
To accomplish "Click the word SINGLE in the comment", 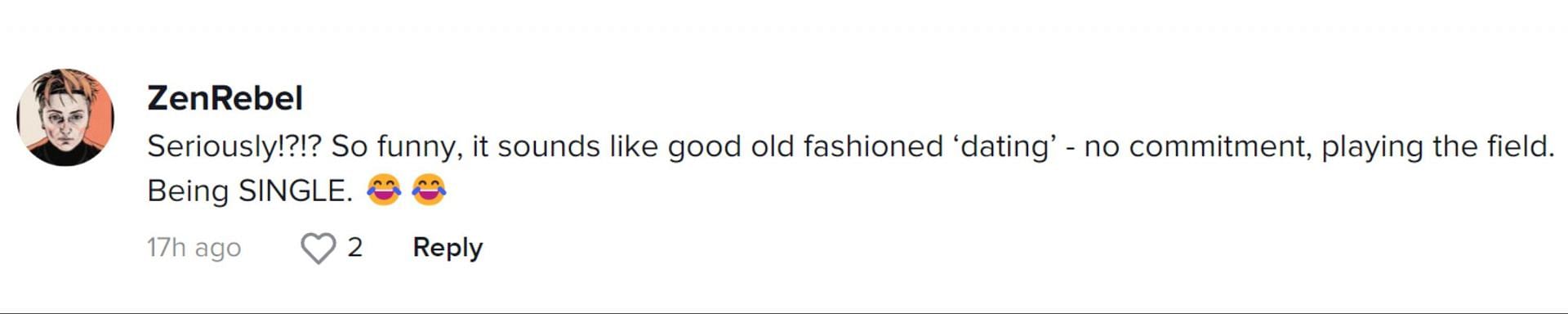I will 295,191.
